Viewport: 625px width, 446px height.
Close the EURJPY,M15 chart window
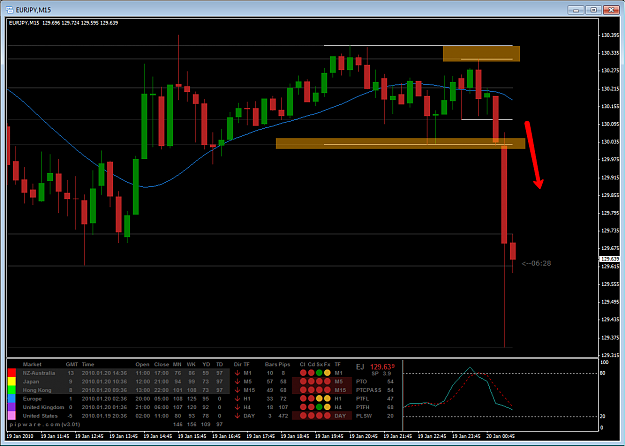click(x=611, y=10)
